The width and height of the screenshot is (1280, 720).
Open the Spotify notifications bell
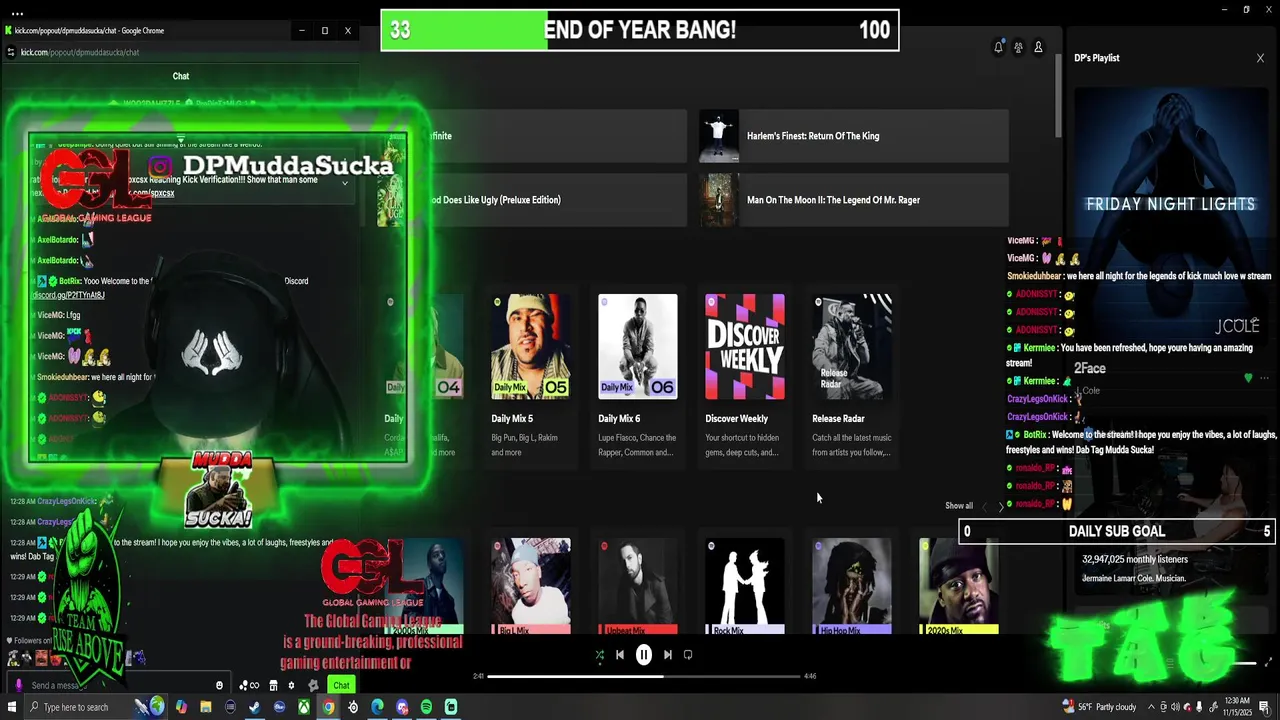point(998,47)
